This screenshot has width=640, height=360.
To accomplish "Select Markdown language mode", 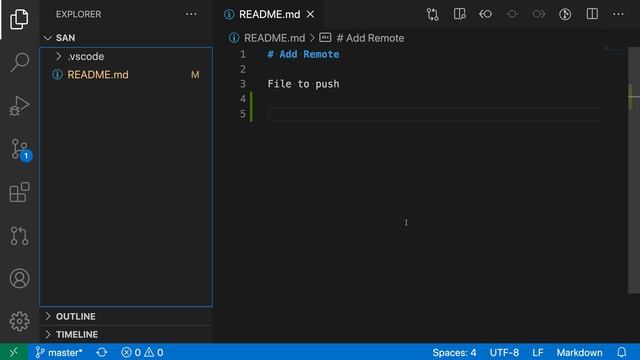I will 579,352.
